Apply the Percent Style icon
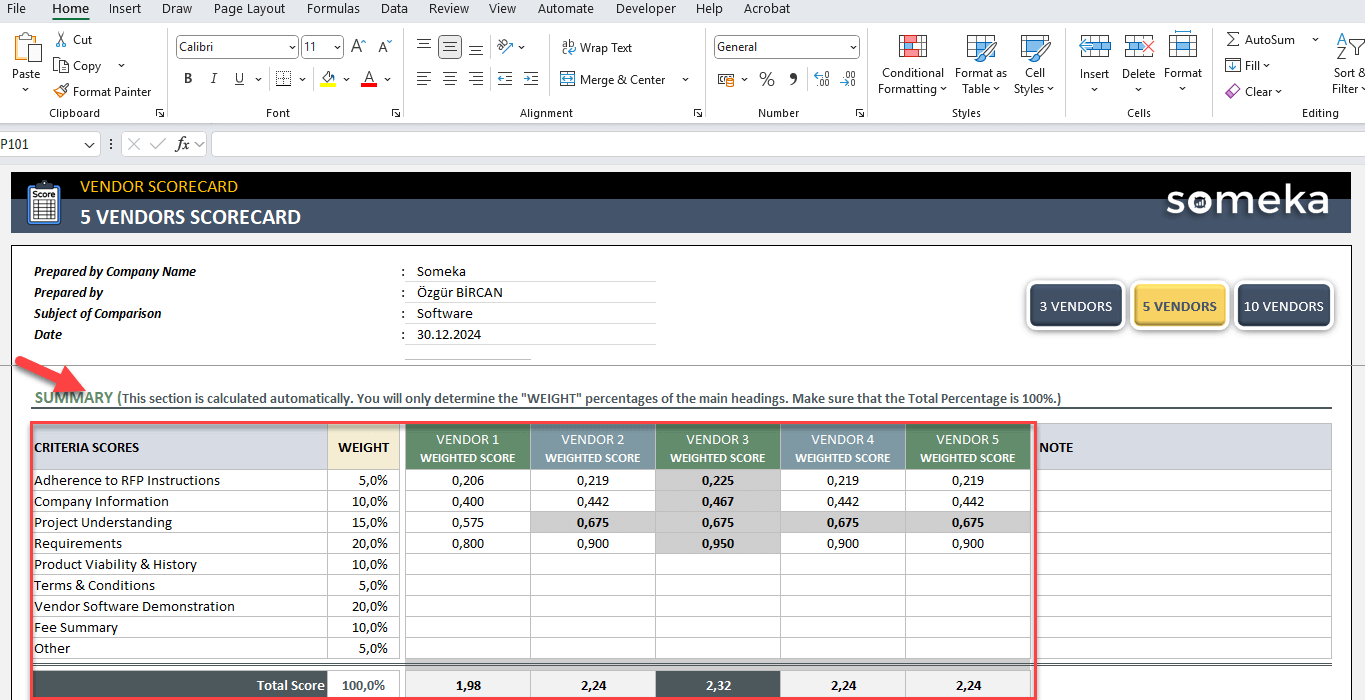The image size is (1365, 700). [767, 77]
